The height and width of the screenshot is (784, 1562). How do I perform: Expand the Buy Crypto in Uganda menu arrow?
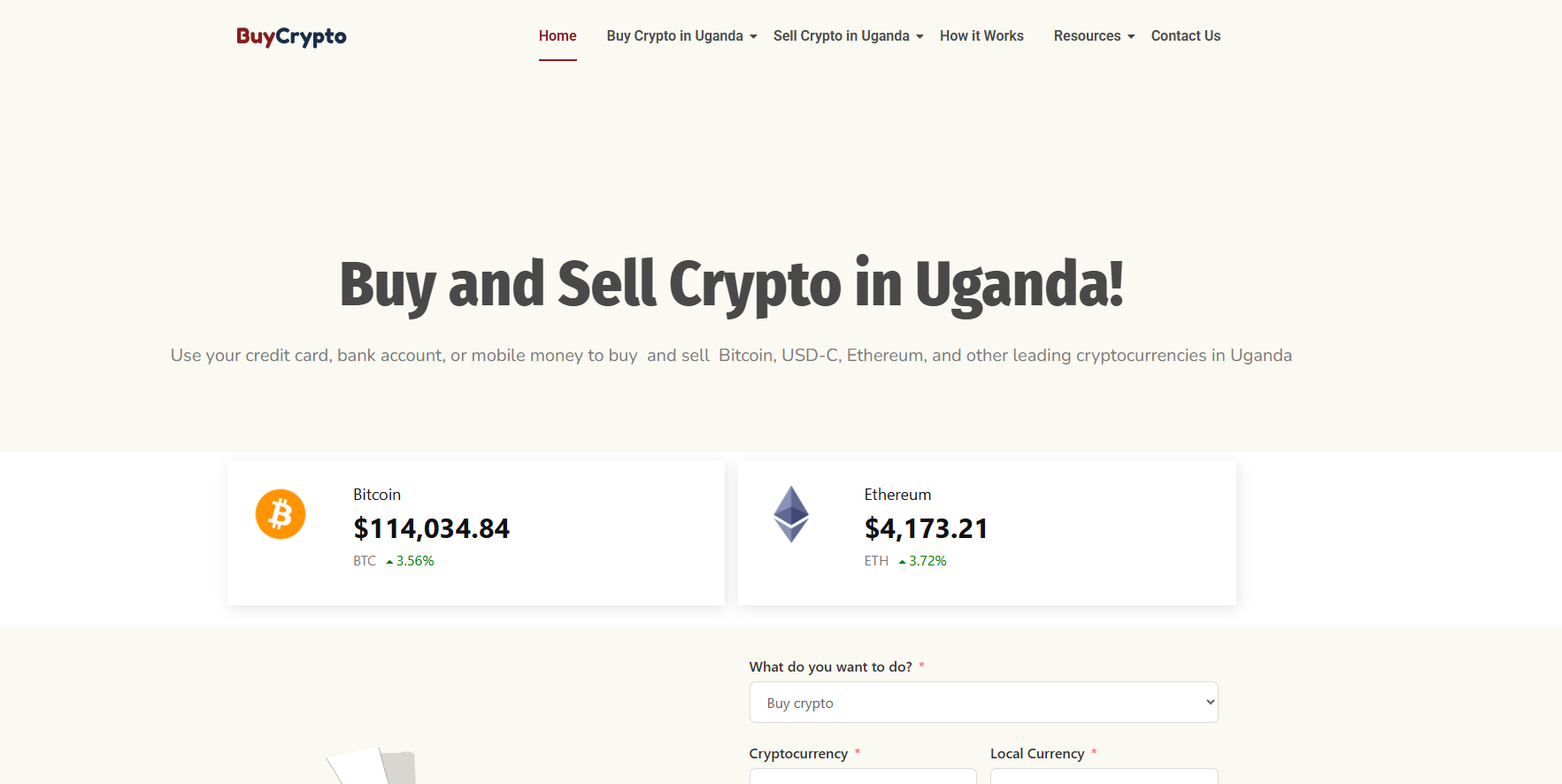(x=754, y=36)
